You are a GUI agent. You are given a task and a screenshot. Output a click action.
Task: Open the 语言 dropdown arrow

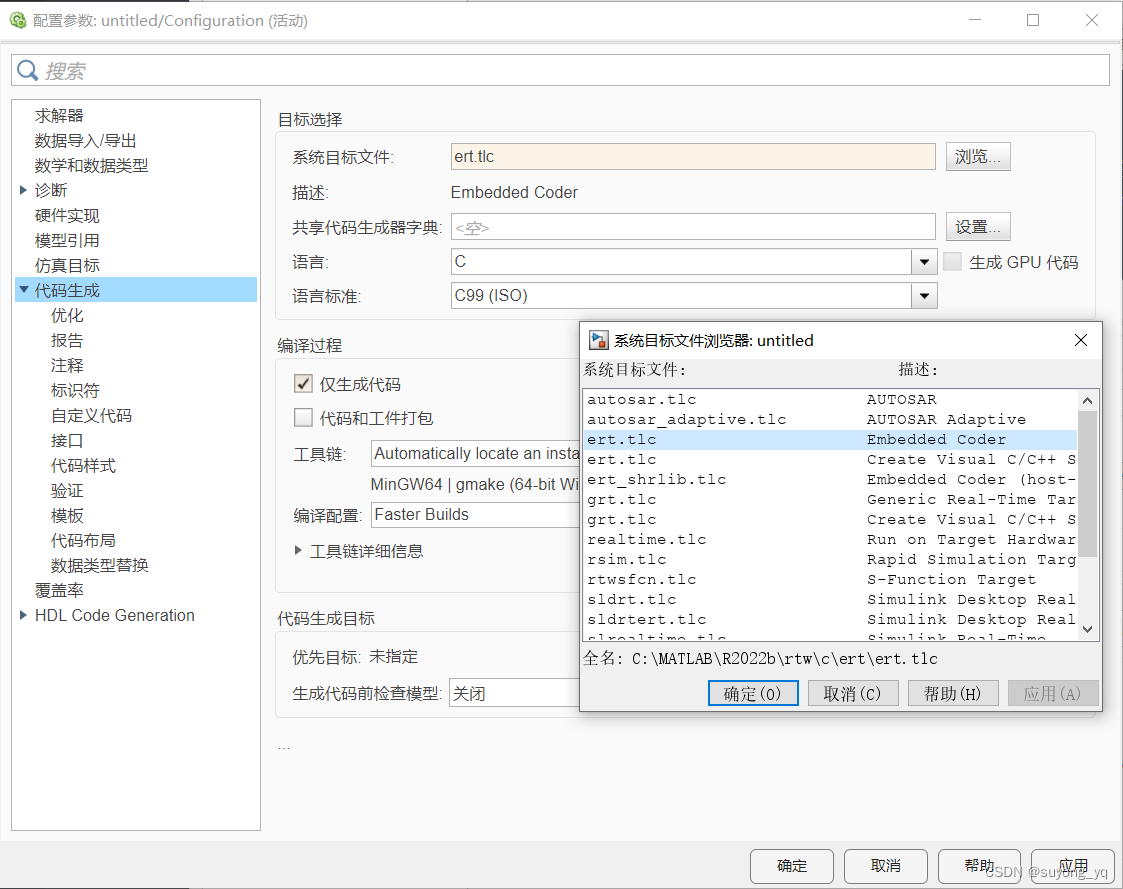point(924,262)
